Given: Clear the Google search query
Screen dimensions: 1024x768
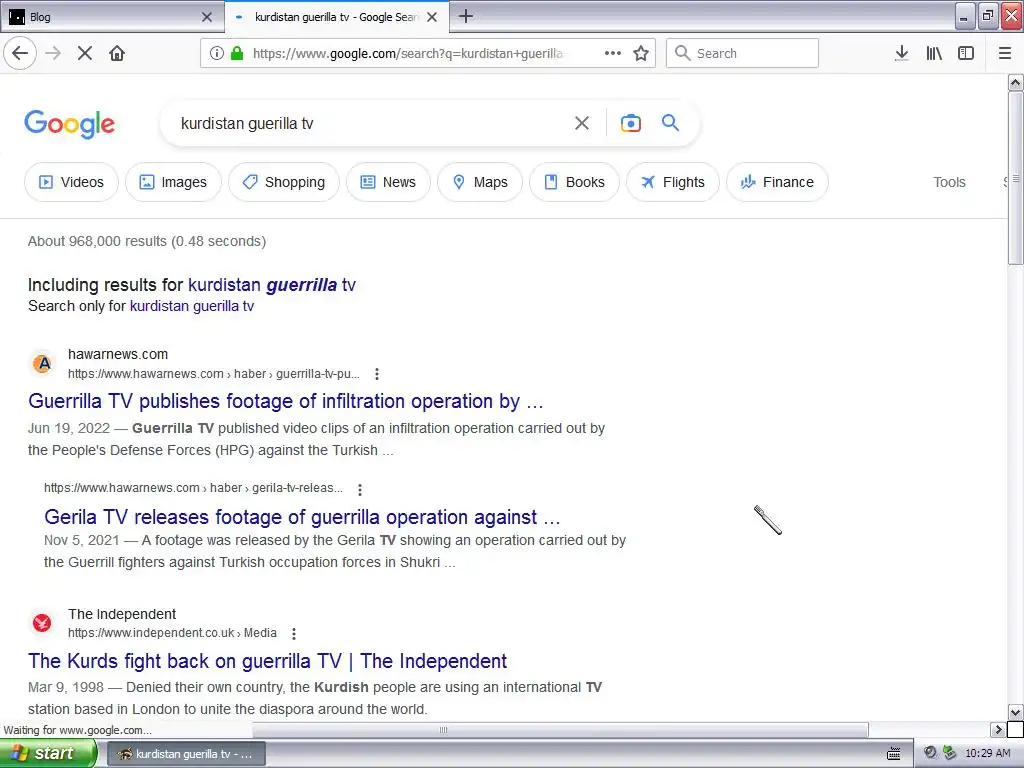Looking at the screenshot, I should 582,123.
